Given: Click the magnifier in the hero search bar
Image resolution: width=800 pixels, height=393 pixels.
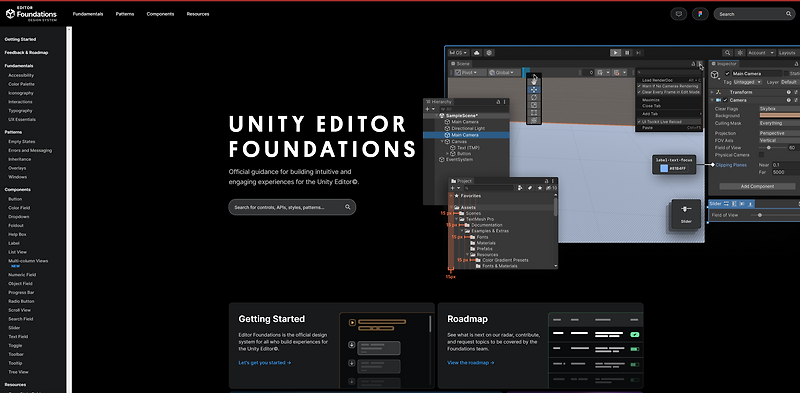Looking at the screenshot, I should (x=347, y=207).
